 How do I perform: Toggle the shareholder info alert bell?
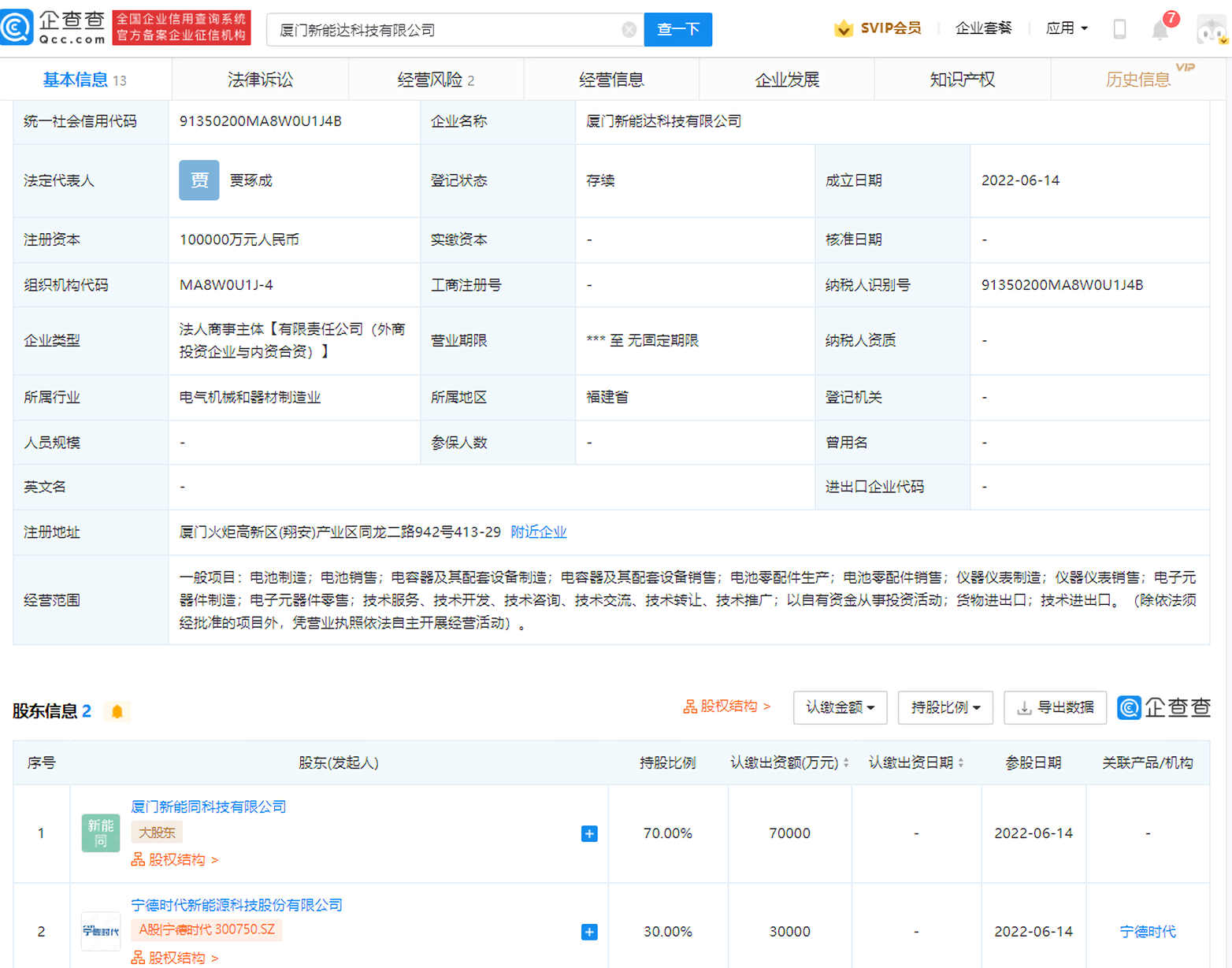(117, 711)
